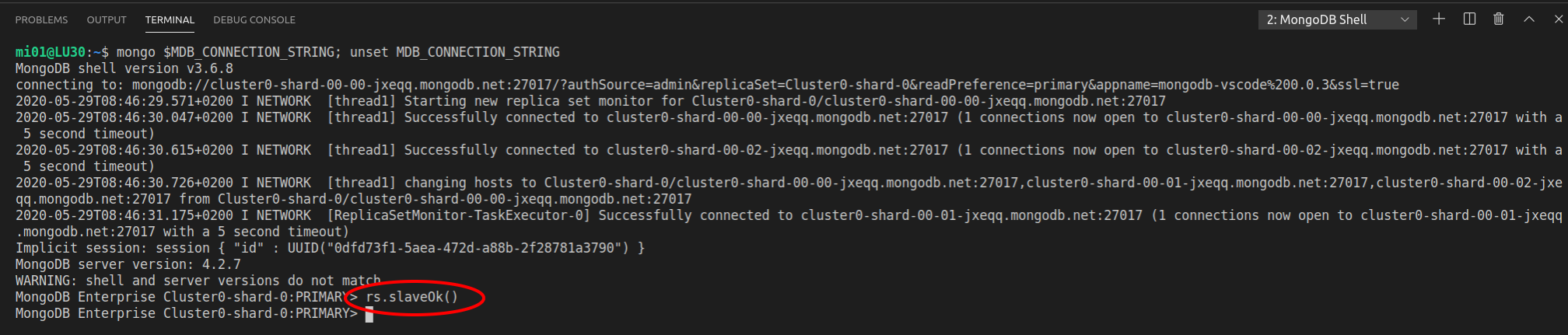The height and width of the screenshot is (335, 1568).
Task: Click the MongoDB server version 4.2.7 line
Action: click(x=128, y=264)
